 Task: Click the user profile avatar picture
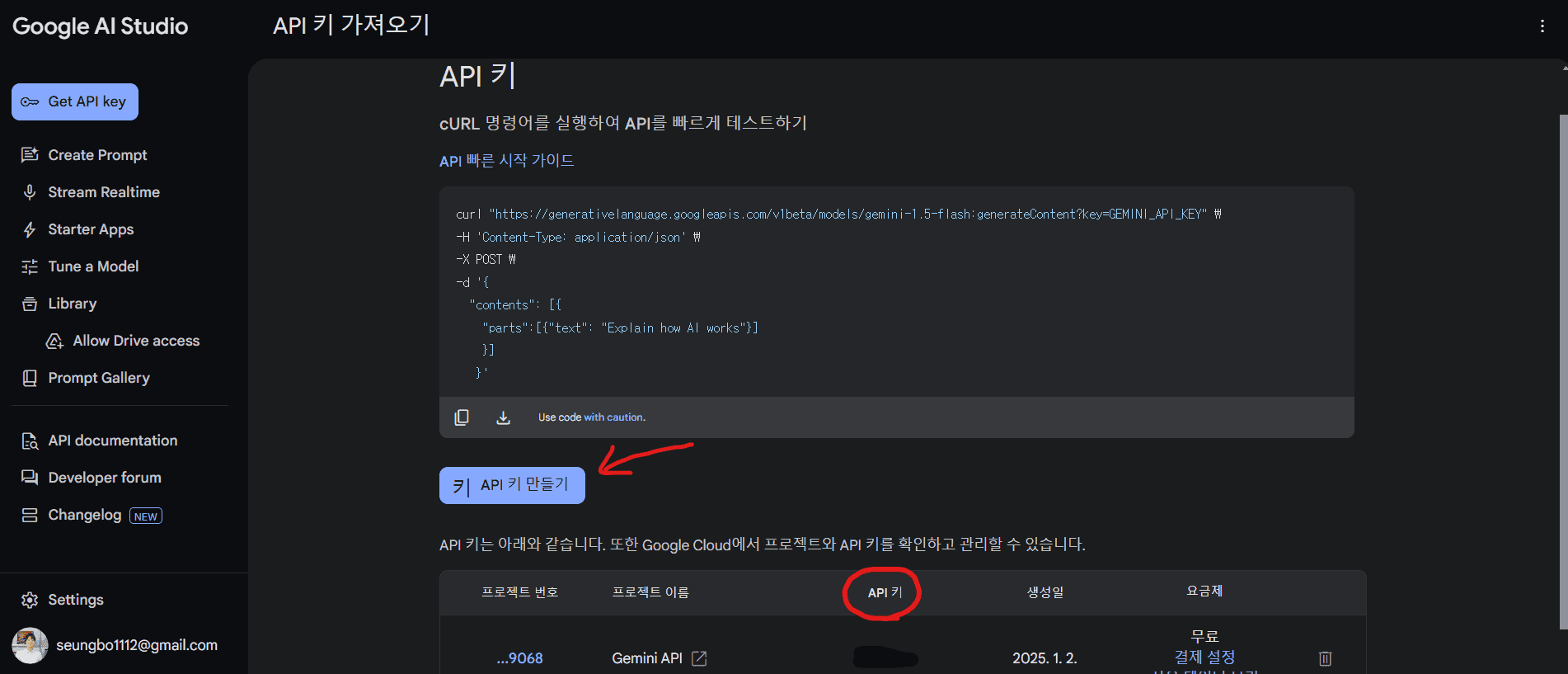pyautogui.click(x=30, y=645)
